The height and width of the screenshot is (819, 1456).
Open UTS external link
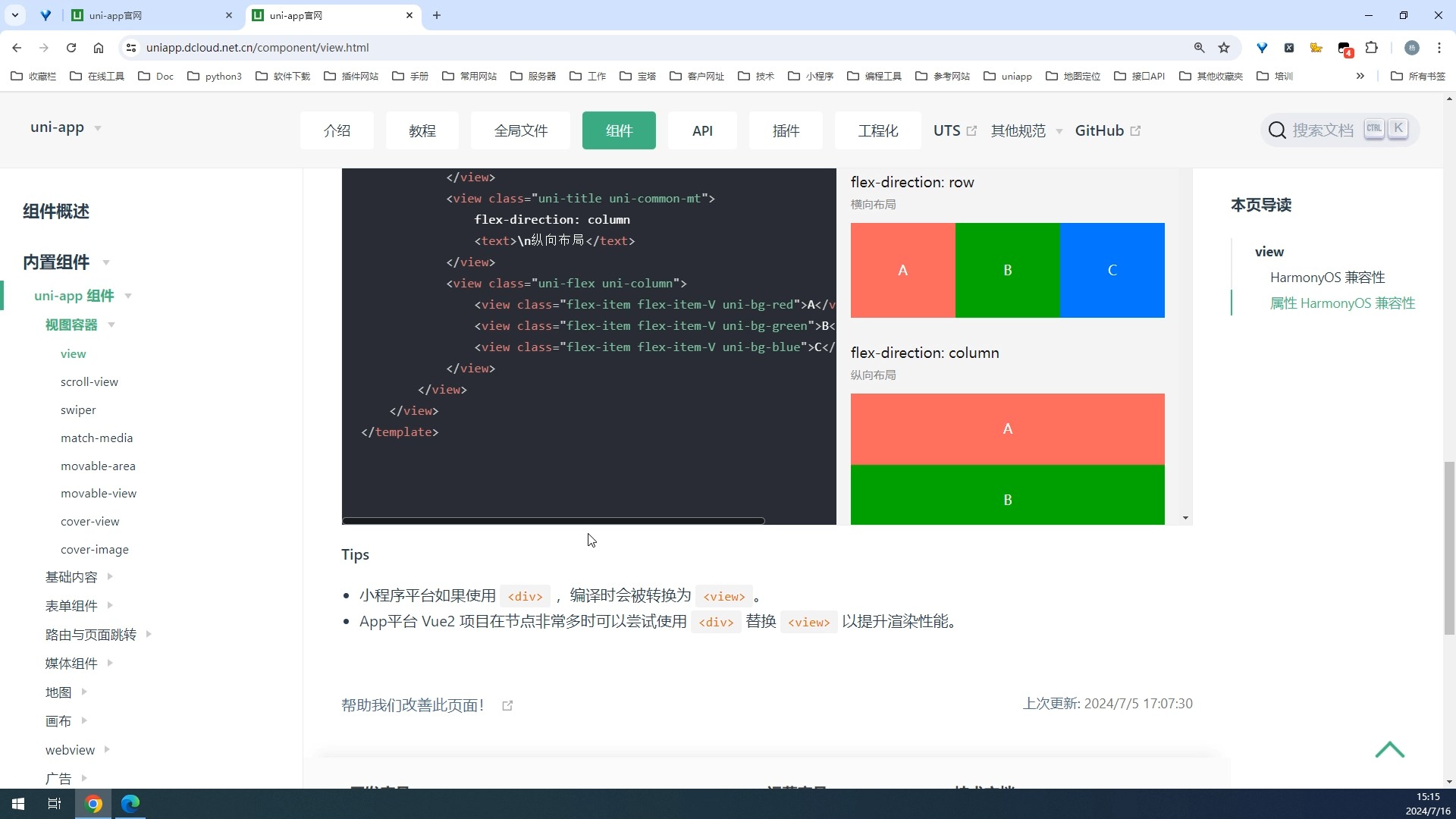click(955, 130)
